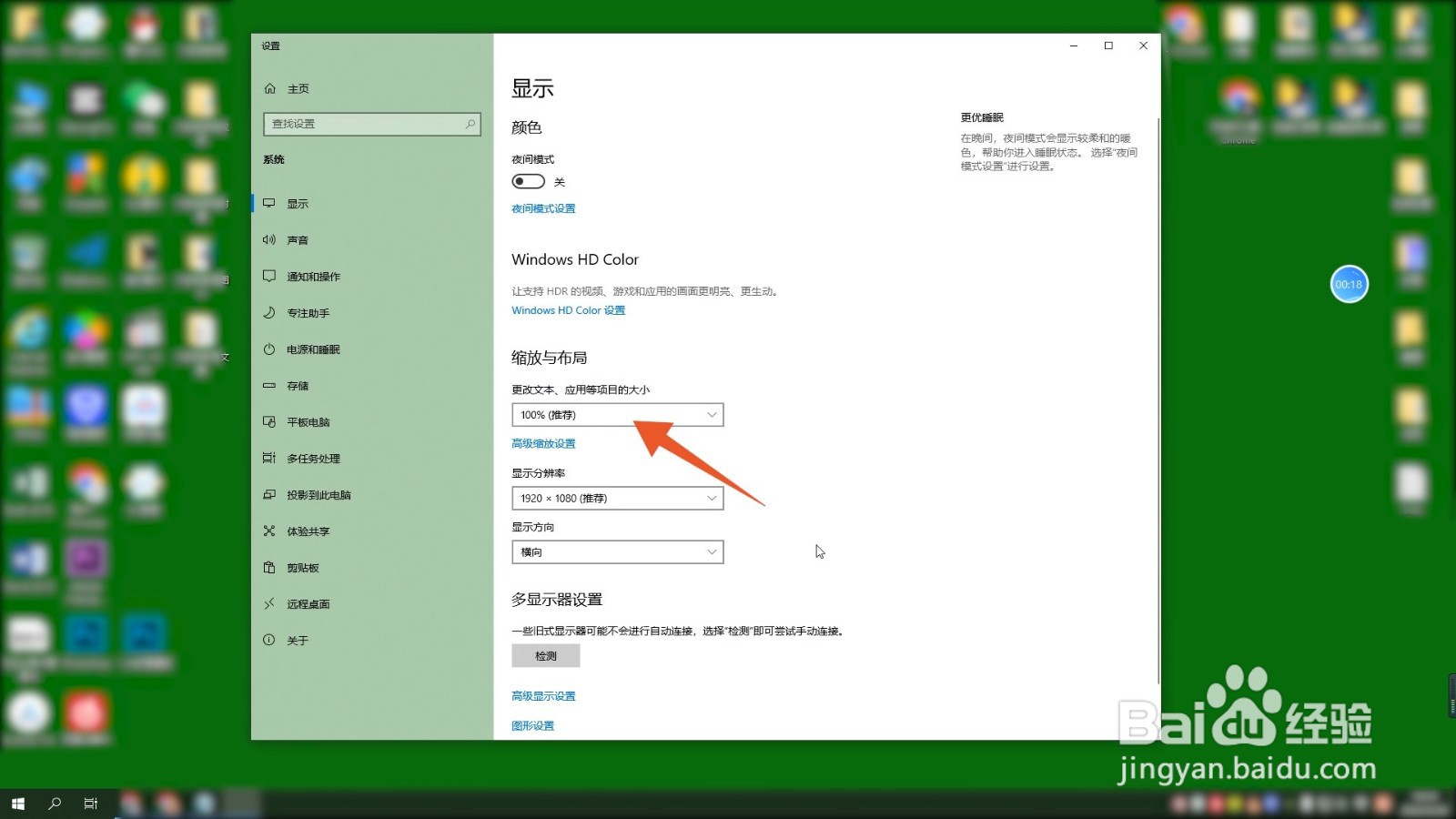Image resolution: width=1456 pixels, height=819 pixels.
Task: Open the Windows Start button
Action: [x=18, y=804]
